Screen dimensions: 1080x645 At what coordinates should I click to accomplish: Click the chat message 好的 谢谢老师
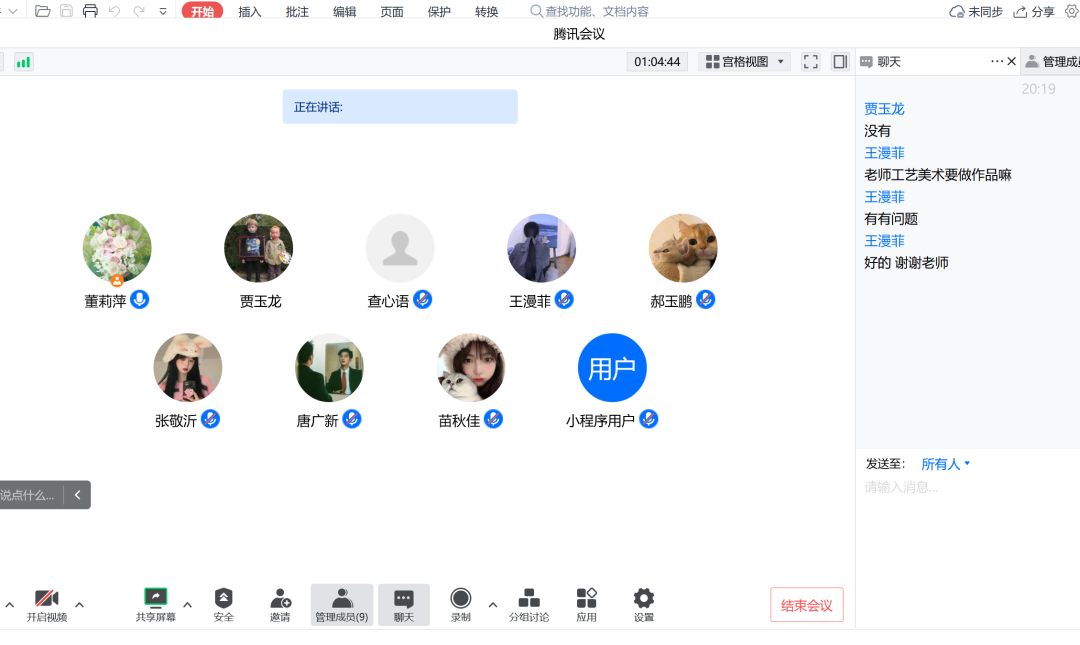906,263
